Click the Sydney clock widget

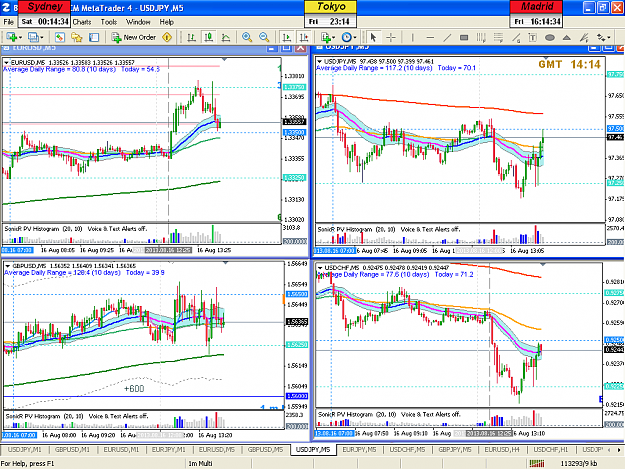[x=44, y=14]
